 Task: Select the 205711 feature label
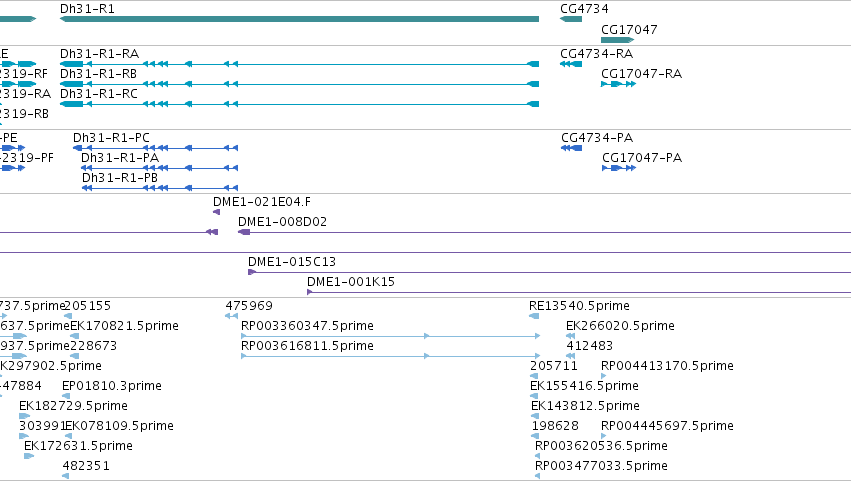click(x=554, y=366)
